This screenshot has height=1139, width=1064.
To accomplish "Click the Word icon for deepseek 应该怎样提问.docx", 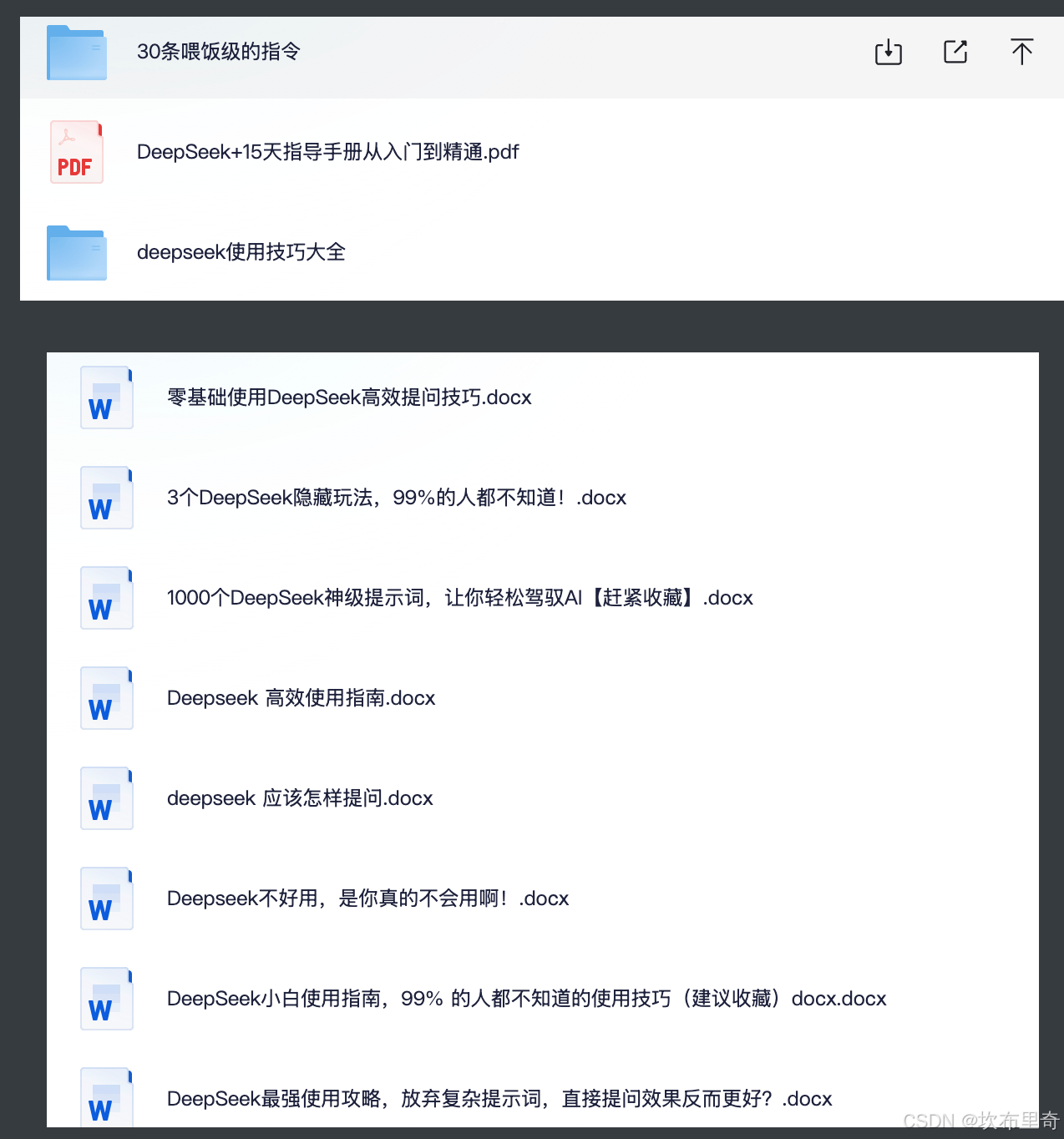I will click(x=107, y=798).
